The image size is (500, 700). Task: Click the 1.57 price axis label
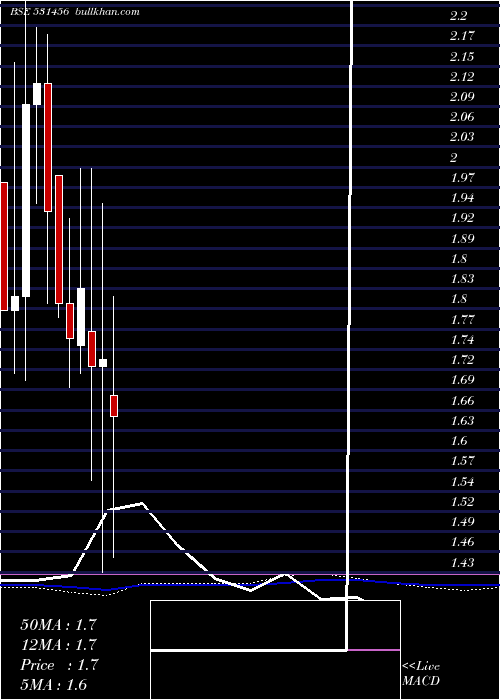click(x=462, y=460)
